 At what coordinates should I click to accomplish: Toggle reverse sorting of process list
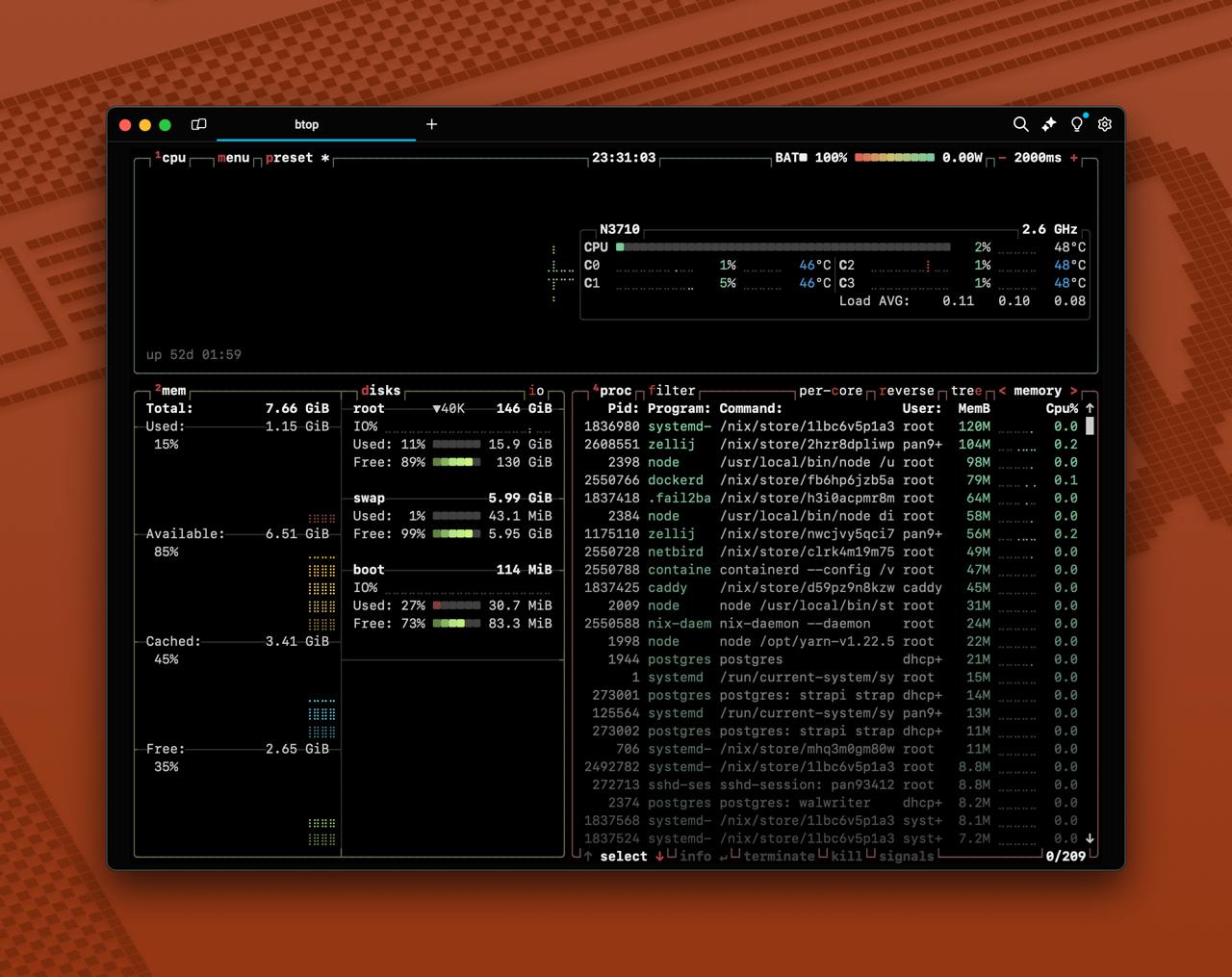tap(907, 391)
